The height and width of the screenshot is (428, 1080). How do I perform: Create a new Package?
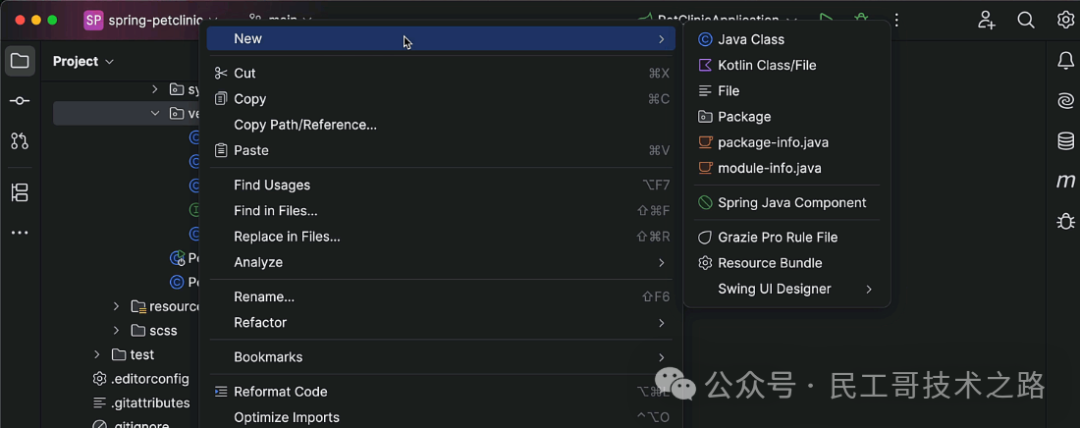point(787,116)
